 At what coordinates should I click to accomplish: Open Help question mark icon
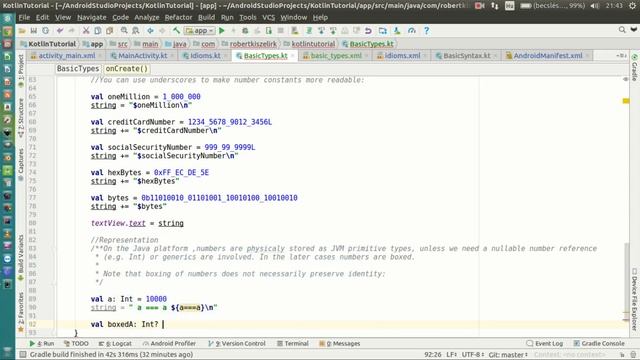(426, 31)
